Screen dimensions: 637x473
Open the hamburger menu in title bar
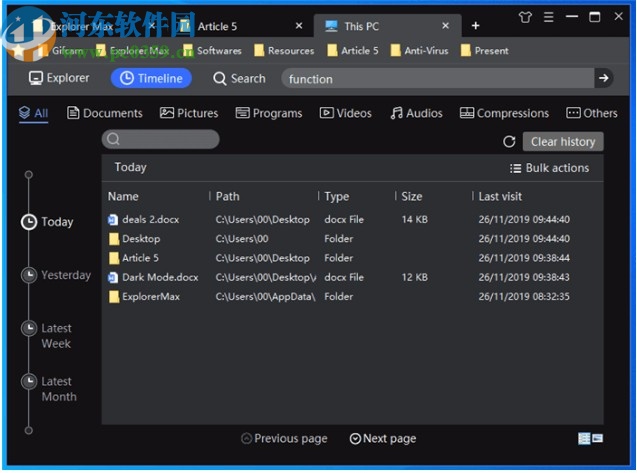coord(549,17)
